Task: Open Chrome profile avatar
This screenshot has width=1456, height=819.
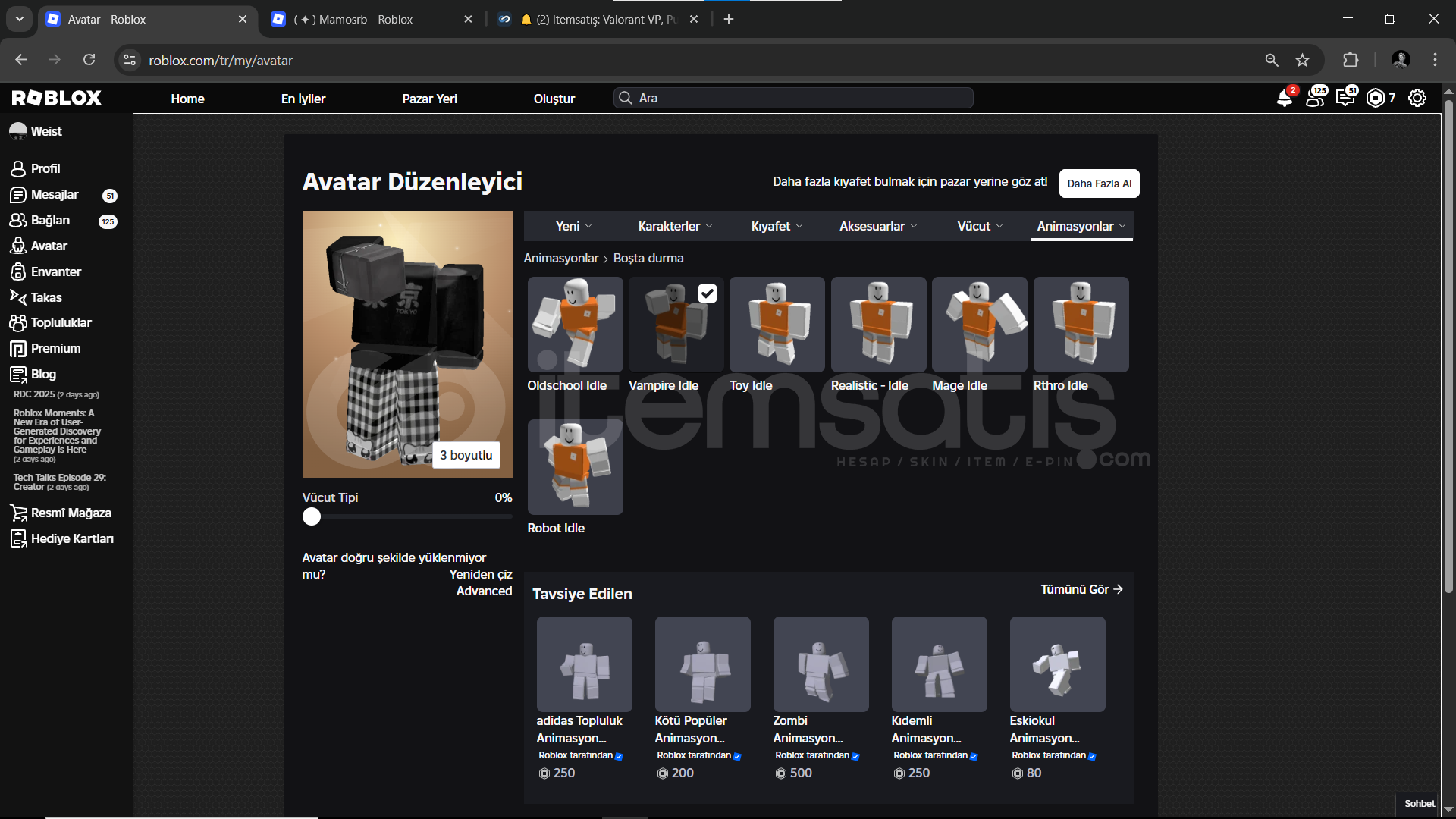Action: 1401,60
